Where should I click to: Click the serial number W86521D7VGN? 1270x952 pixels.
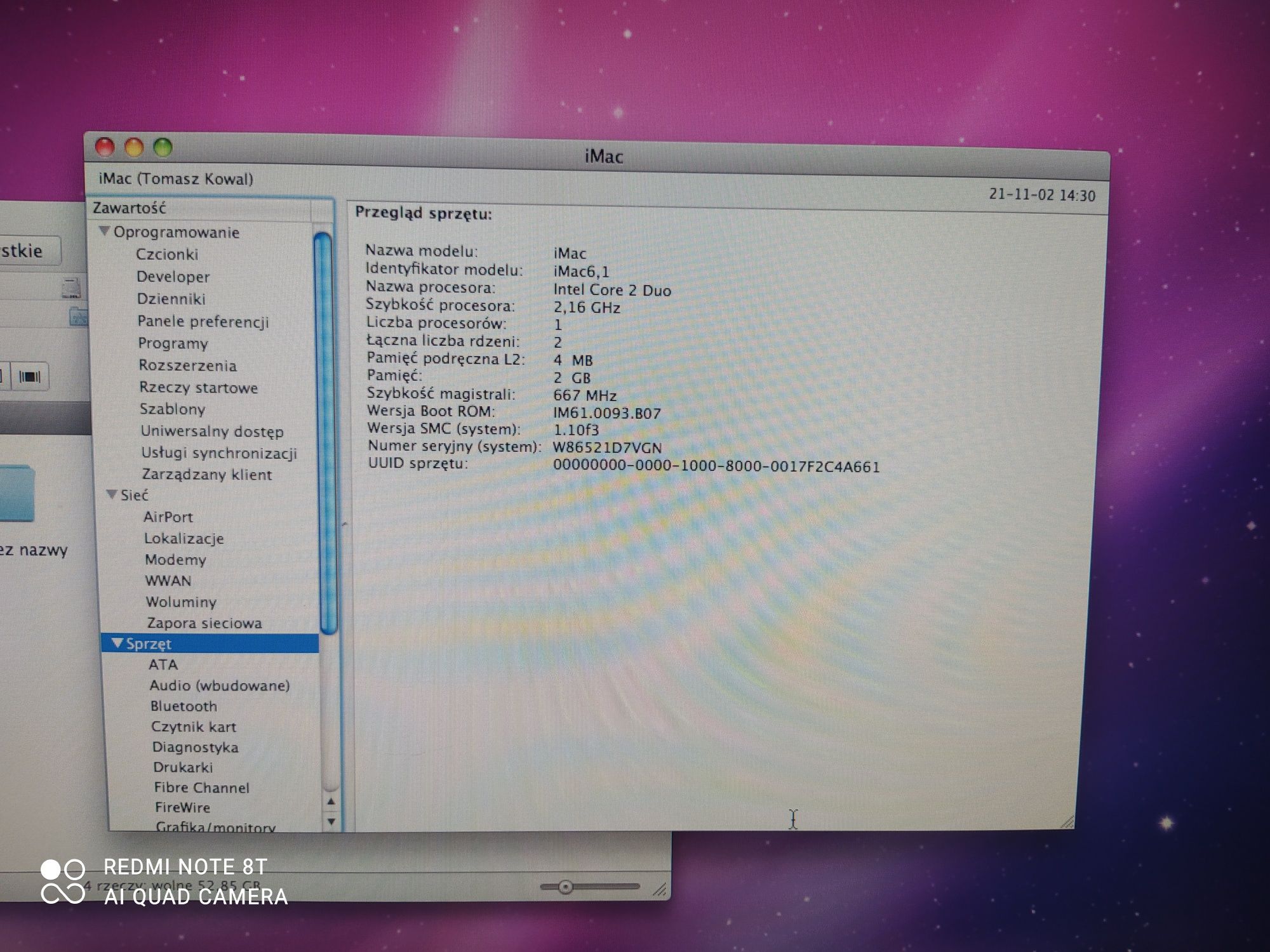607,448
